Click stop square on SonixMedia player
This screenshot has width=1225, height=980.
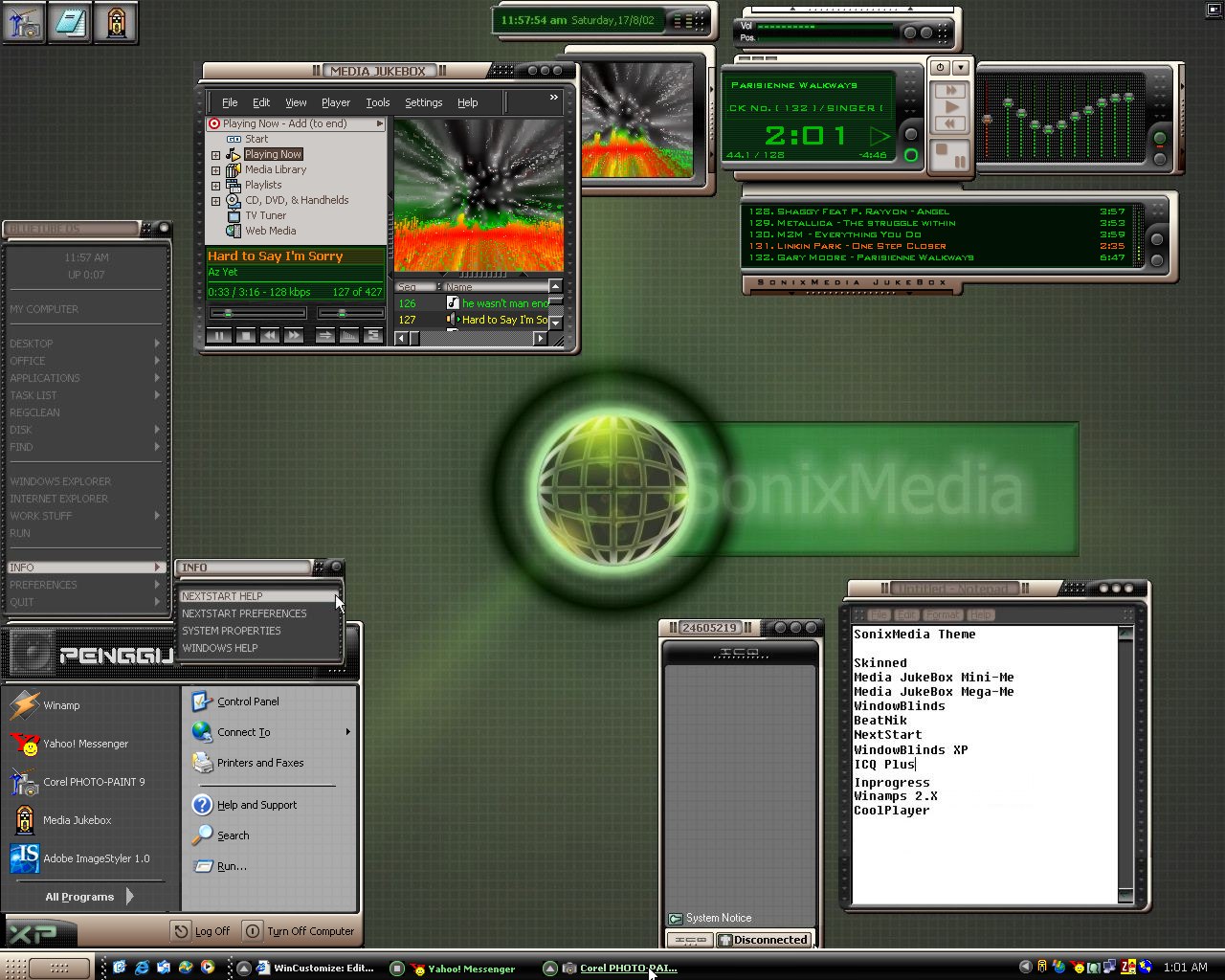[x=942, y=150]
